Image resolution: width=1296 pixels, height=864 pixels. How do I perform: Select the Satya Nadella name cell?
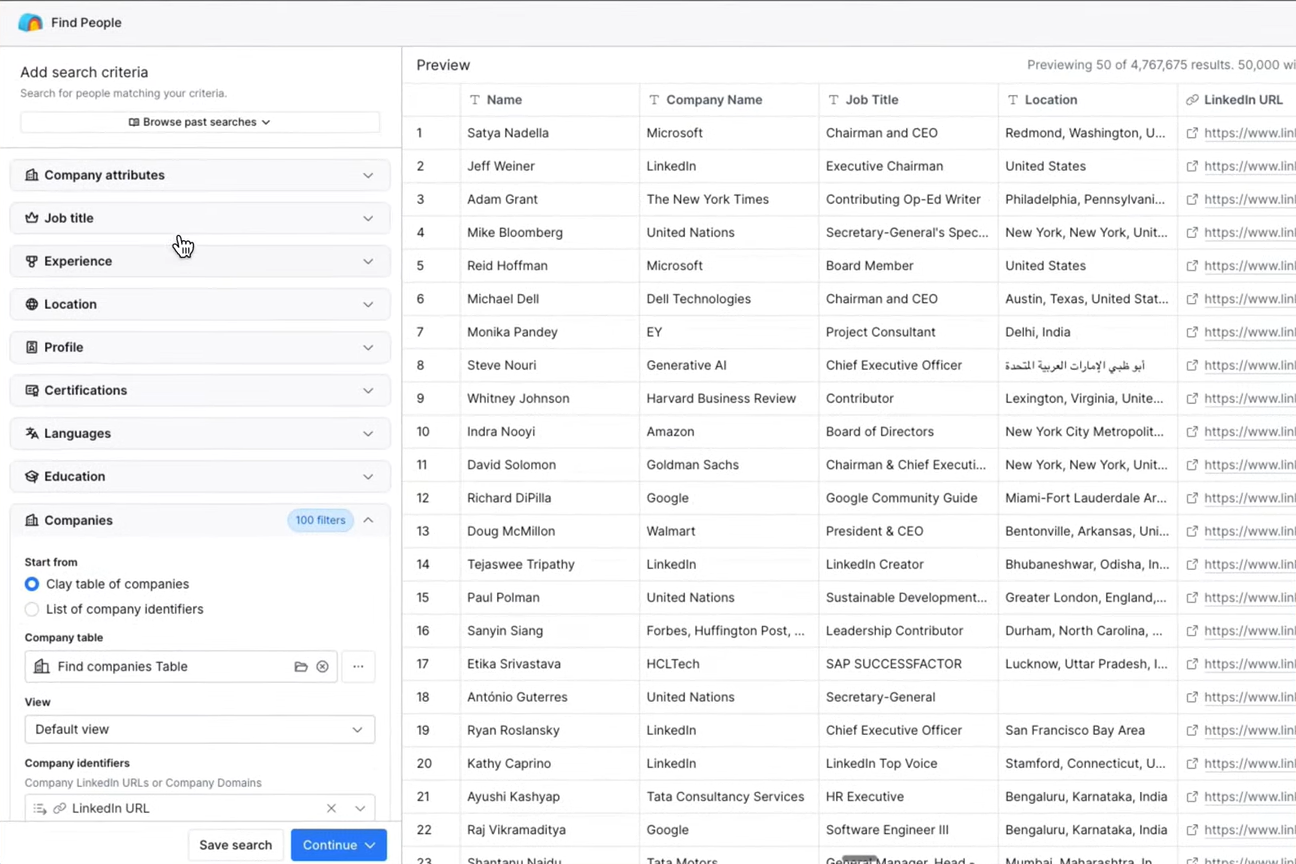point(550,133)
